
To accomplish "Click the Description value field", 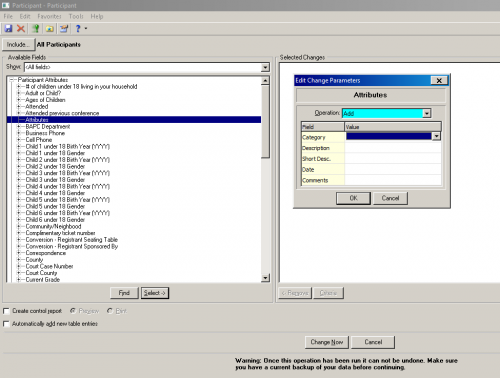I will point(393,148).
